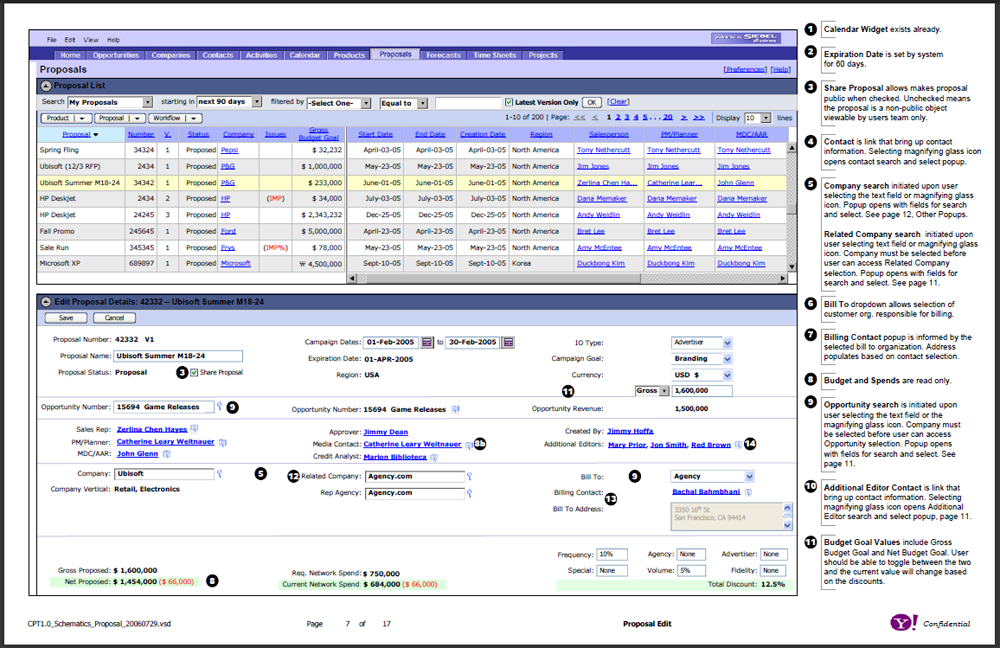
Task: Switch to the Forecasts tab
Action: pyautogui.click(x=443, y=55)
